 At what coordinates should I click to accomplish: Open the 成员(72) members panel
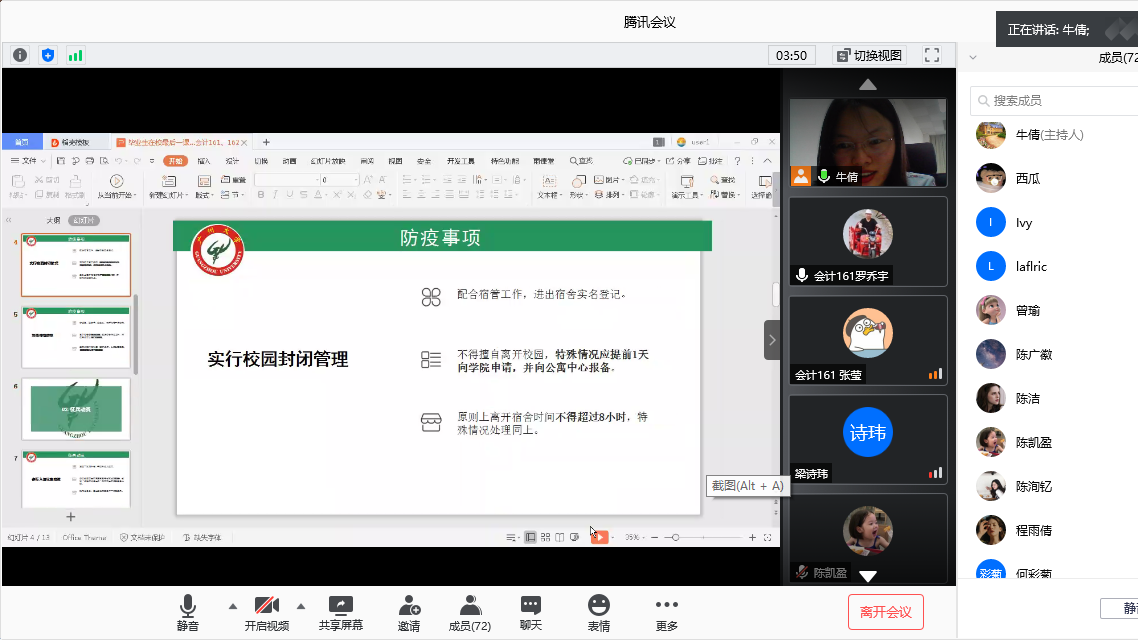(468, 612)
